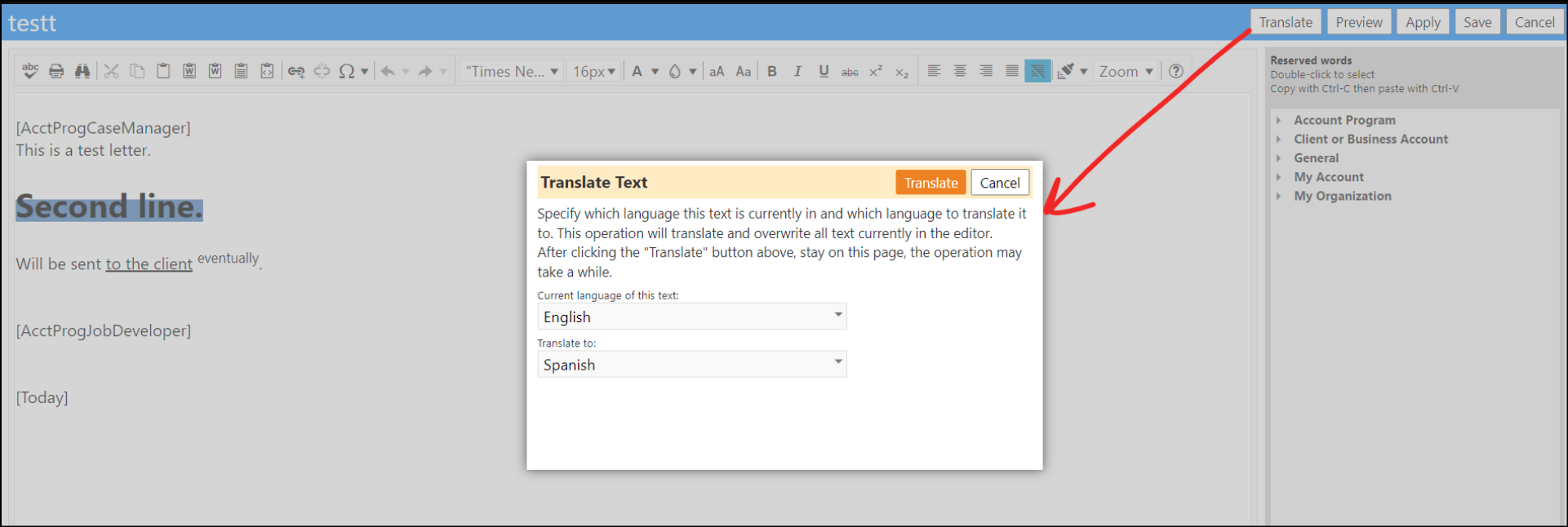Viewport: 1568px width, 527px height.
Task: Apply strikethrough formatting
Action: point(850,71)
